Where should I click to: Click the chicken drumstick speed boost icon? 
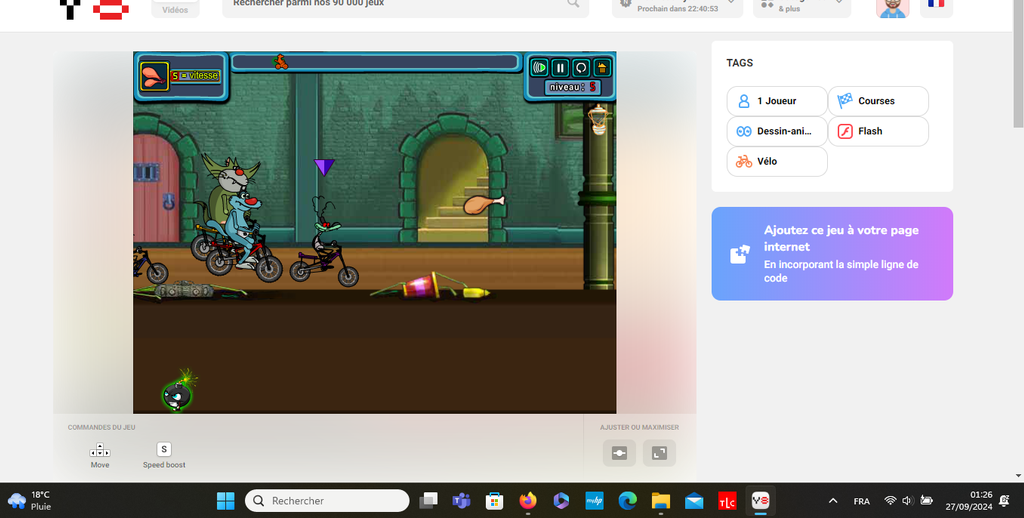tap(154, 75)
